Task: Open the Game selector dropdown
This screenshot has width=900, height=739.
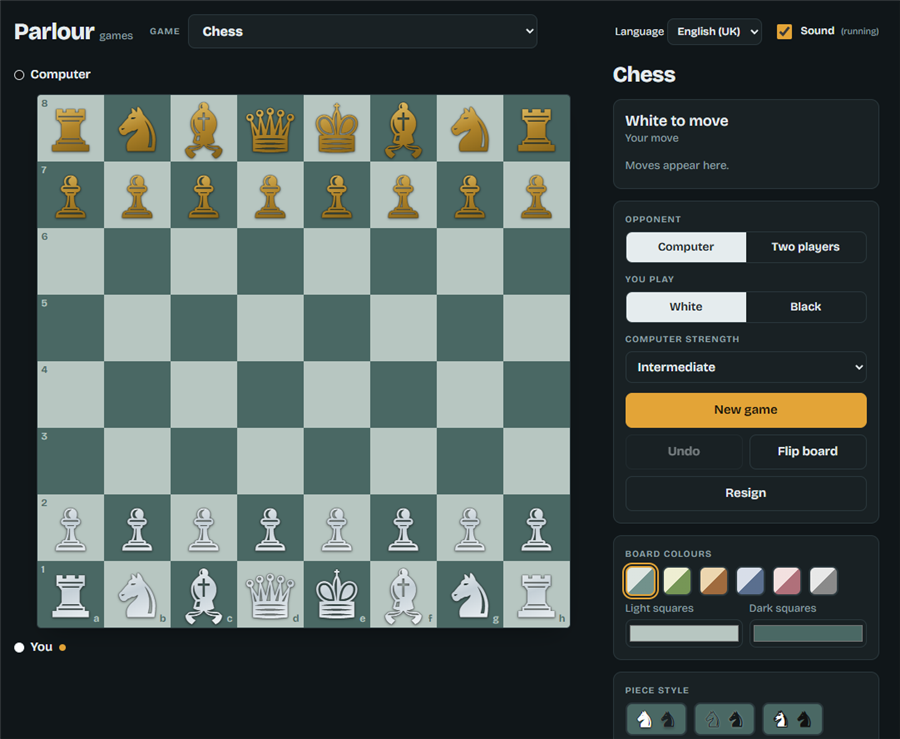Action: pyautogui.click(x=363, y=32)
